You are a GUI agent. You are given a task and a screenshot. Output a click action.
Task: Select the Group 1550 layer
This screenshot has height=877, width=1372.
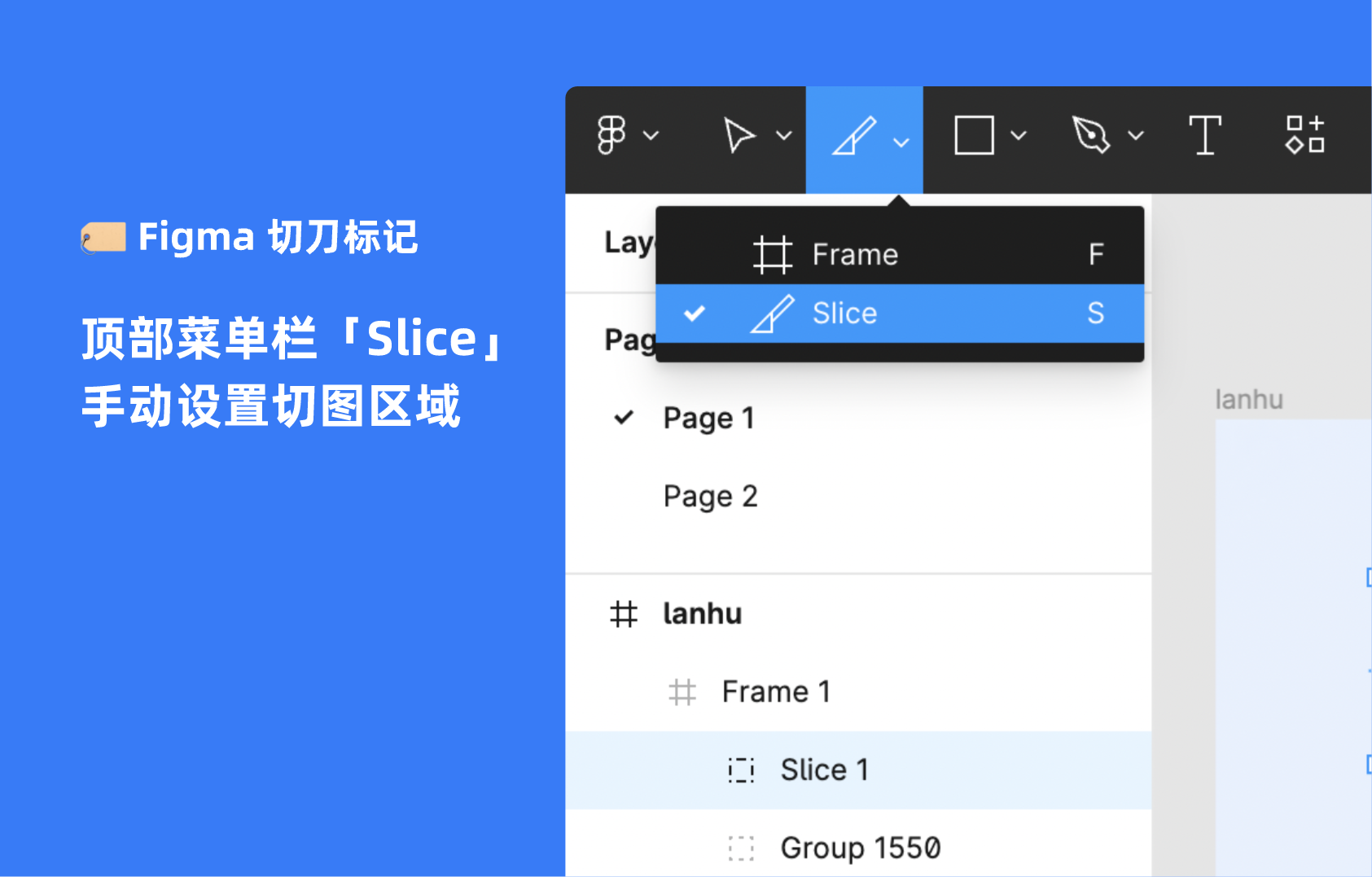pos(860,848)
